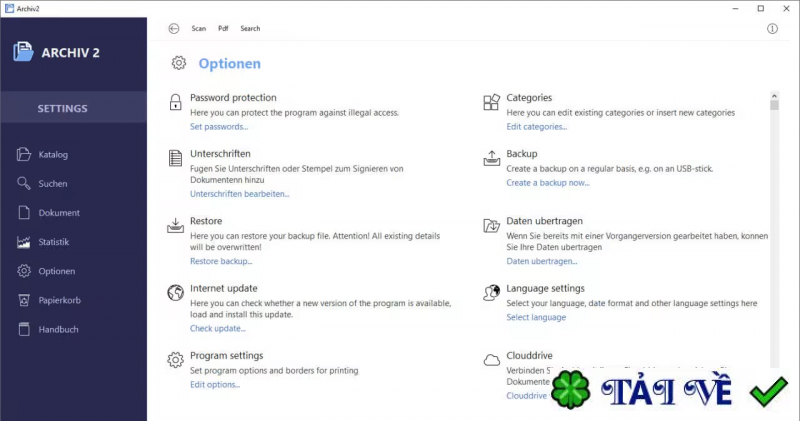Image resolution: width=800 pixels, height=421 pixels.
Task: Open the Create a backup now... link
Action: pyautogui.click(x=547, y=183)
